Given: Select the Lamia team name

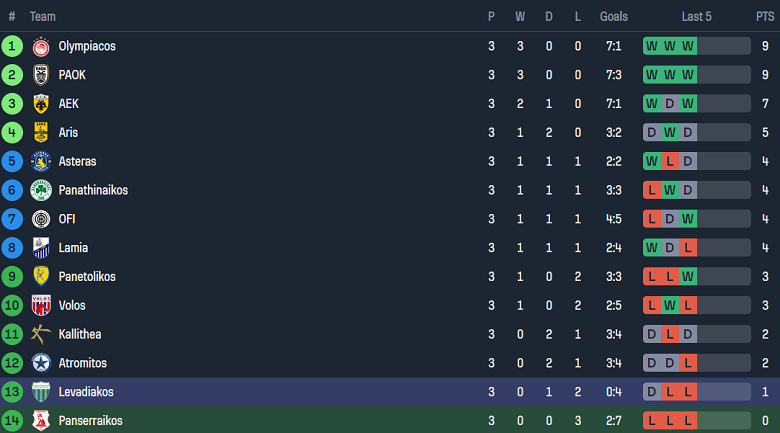Looking at the screenshot, I should [73, 248].
